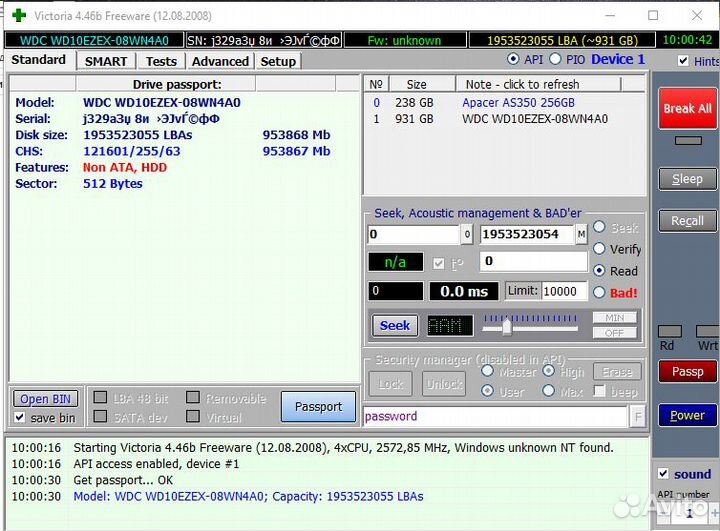Image resolution: width=720 pixels, height=531 pixels.
Task: Click the small "0" button beside start LBA
Action: point(467,234)
